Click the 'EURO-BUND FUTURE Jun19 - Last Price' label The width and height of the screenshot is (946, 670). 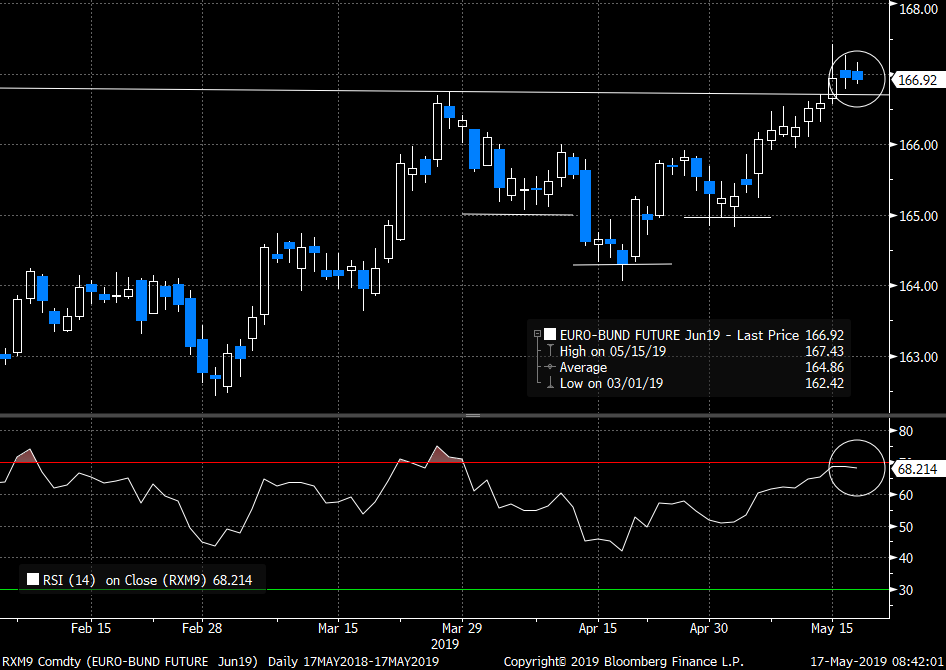tap(679, 335)
